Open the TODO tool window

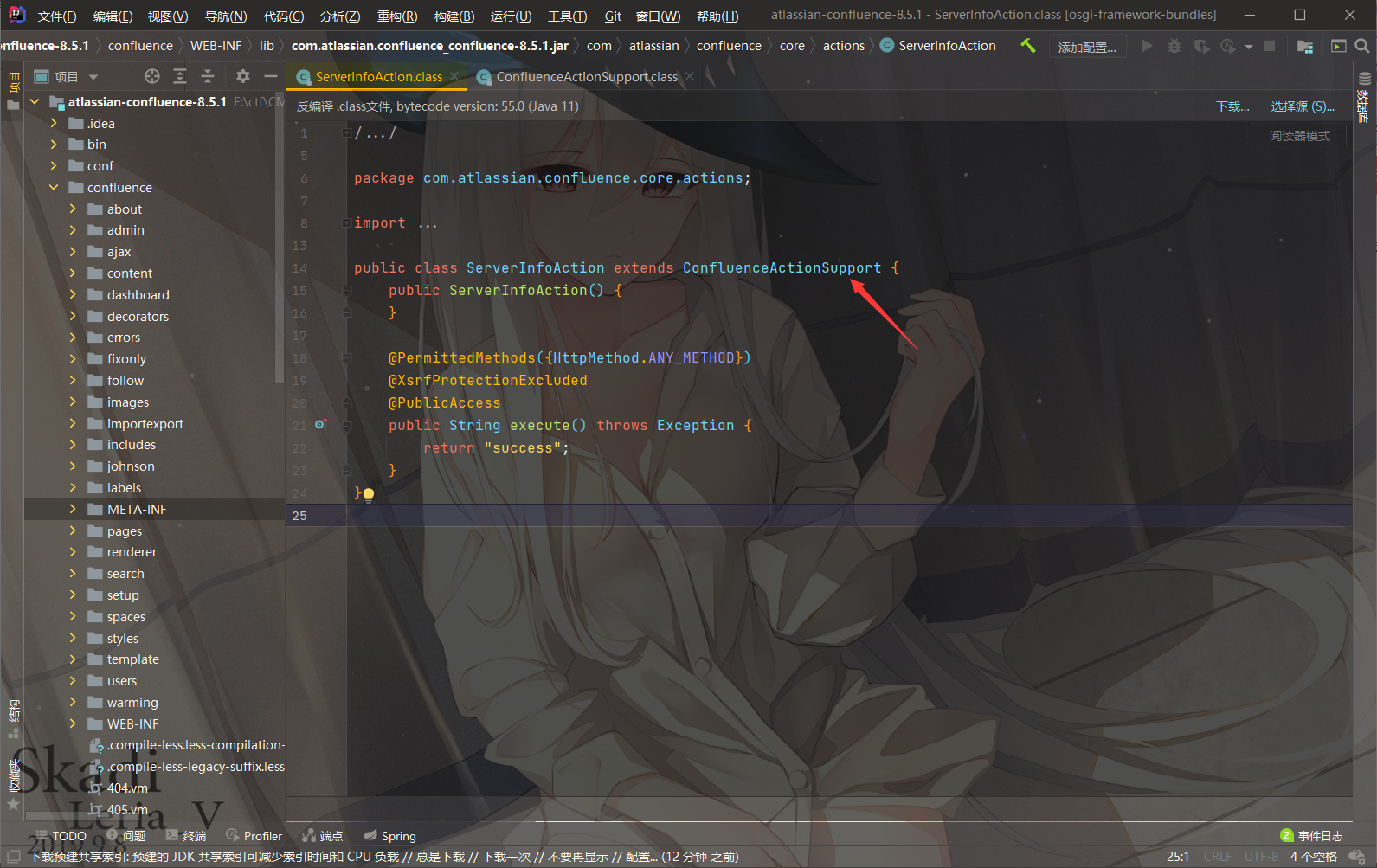click(61, 836)
